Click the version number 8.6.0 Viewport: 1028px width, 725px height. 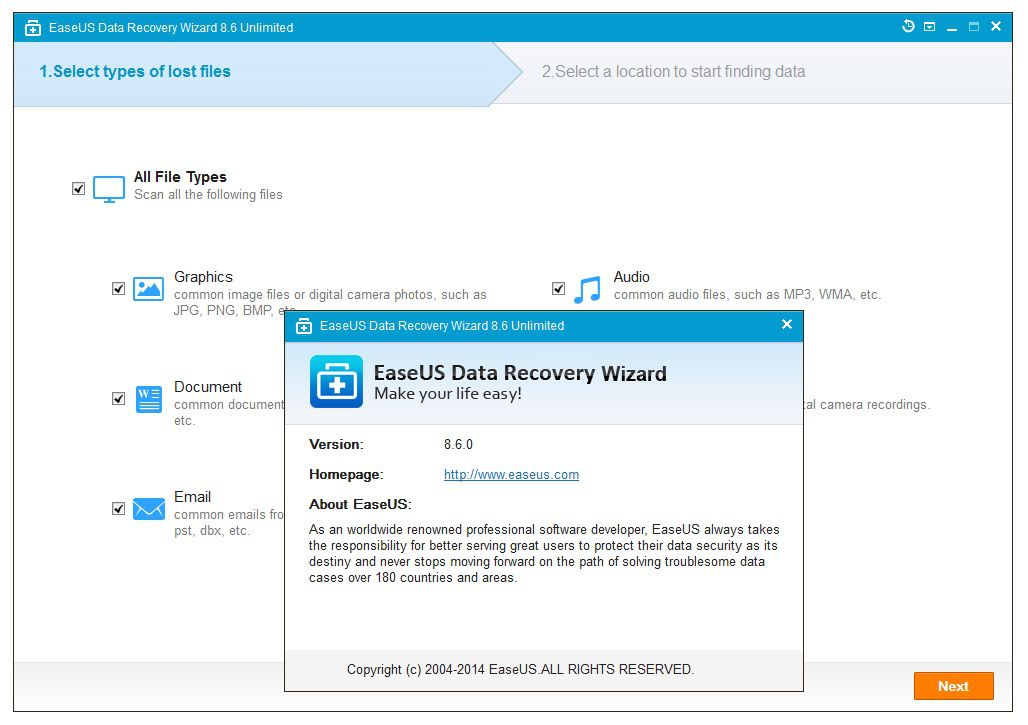(x=458, y=444)
